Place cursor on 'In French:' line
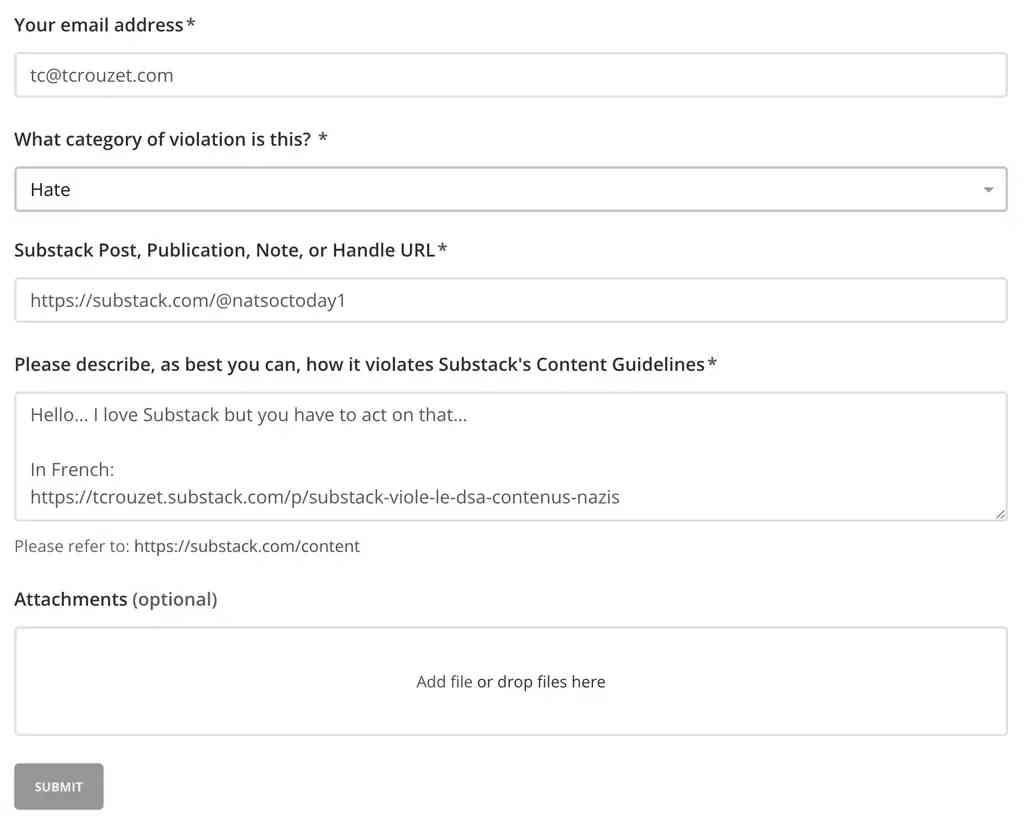This screenshot has height=824, width=1024. (x=72, y=469)
